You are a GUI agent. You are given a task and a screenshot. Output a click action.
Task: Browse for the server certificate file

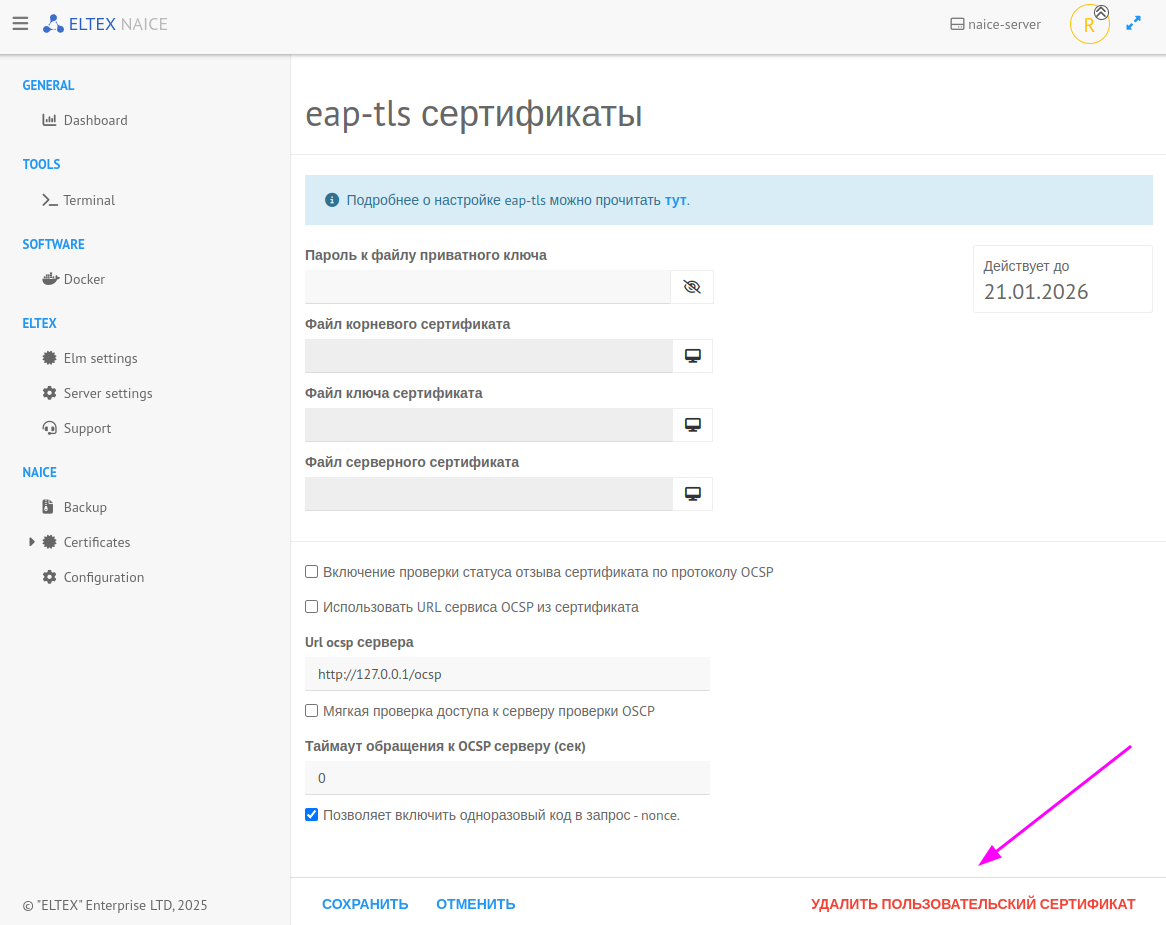[x=692, y=494]
